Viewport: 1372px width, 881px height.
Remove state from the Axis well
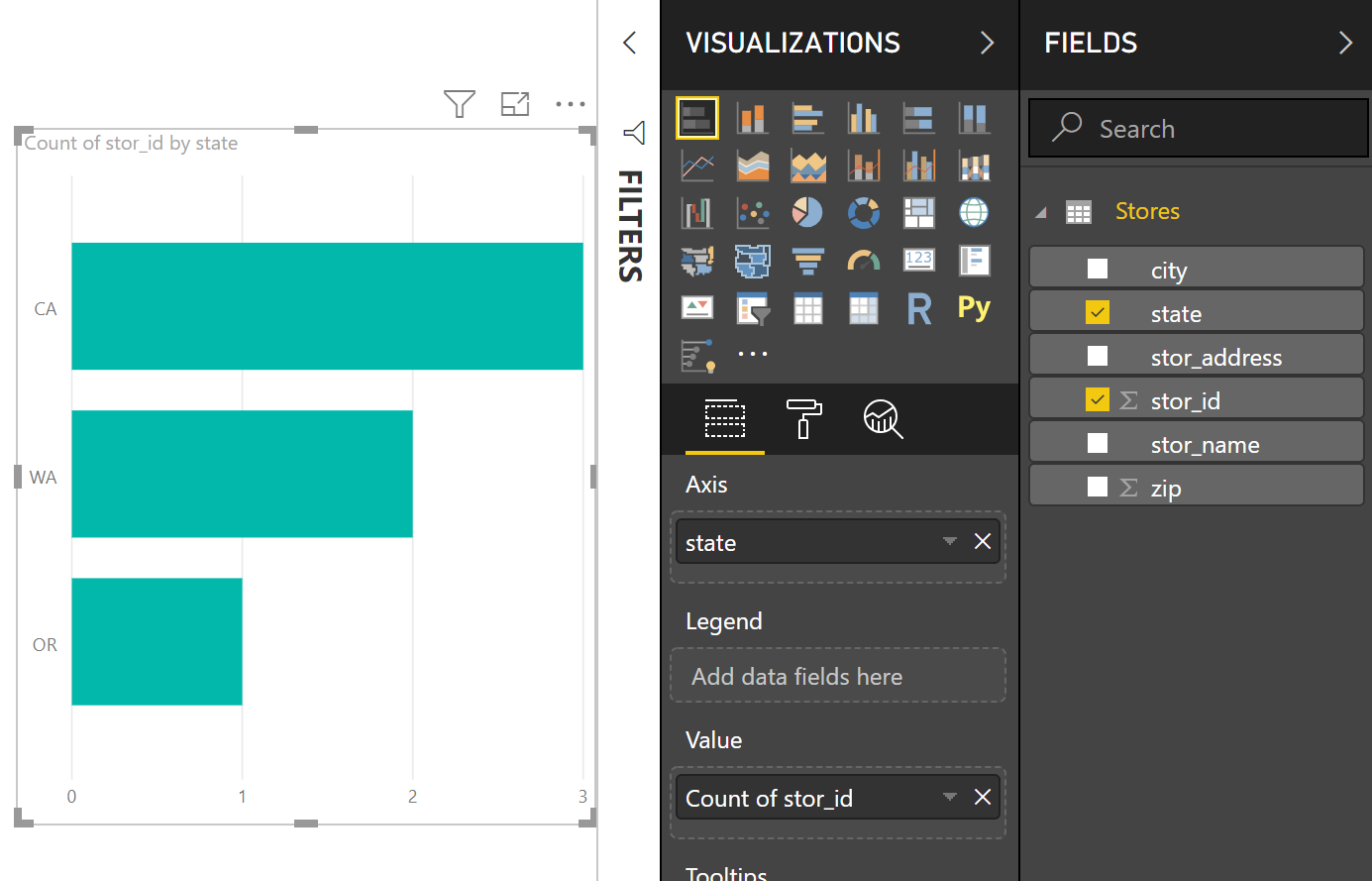point(982,542)
